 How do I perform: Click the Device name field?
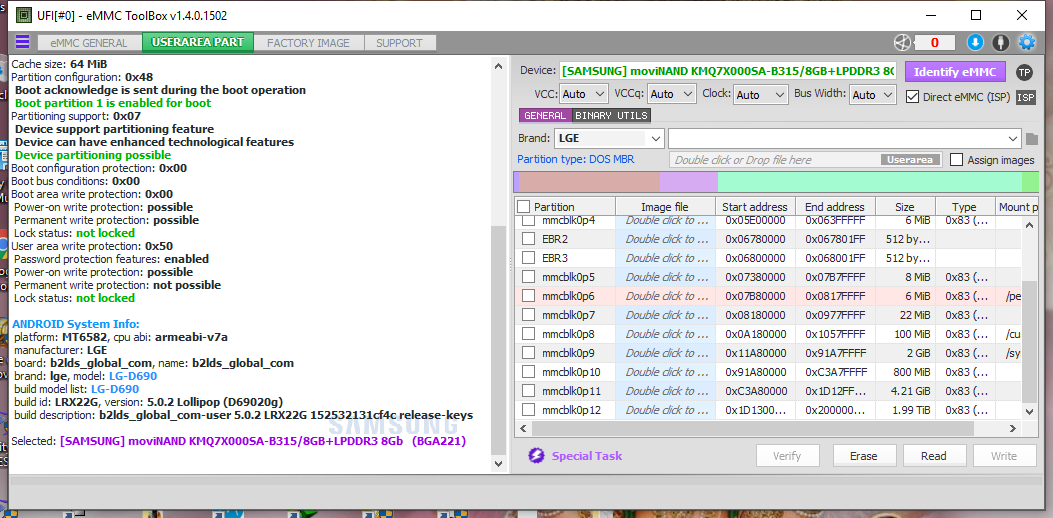pyautogui.click(x=727, y=71)
